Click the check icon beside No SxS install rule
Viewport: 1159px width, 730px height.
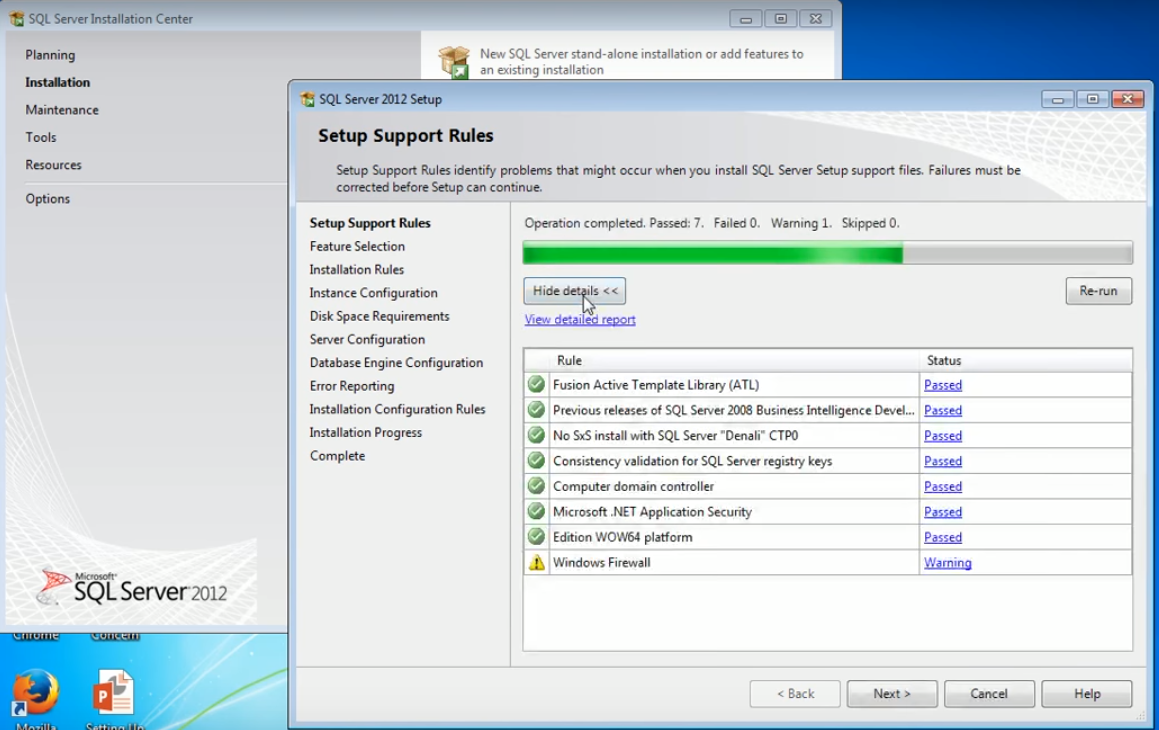[x=537, y=435]
